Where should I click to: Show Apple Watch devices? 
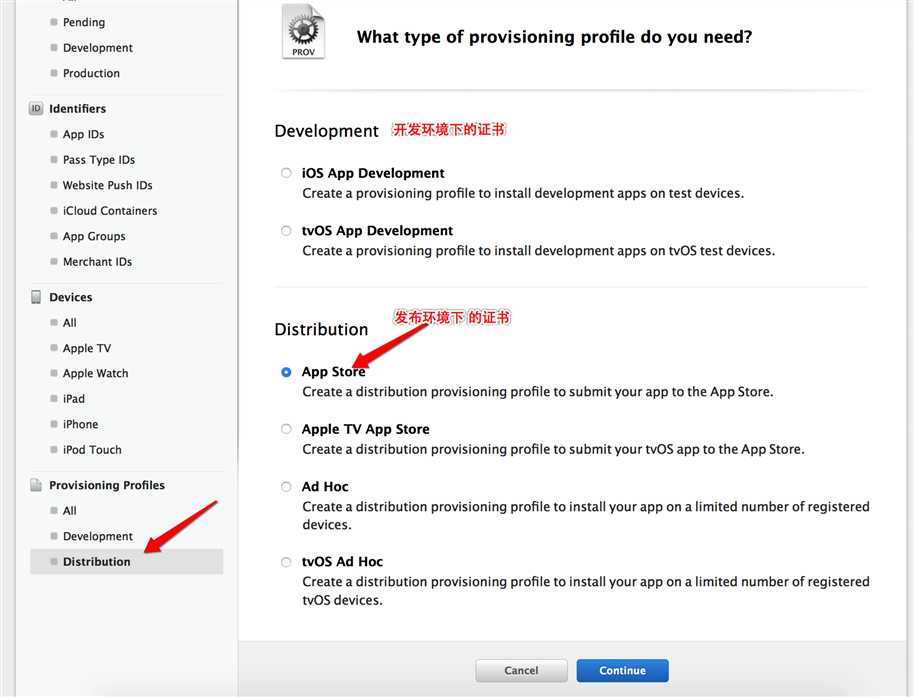coord(95,374)
